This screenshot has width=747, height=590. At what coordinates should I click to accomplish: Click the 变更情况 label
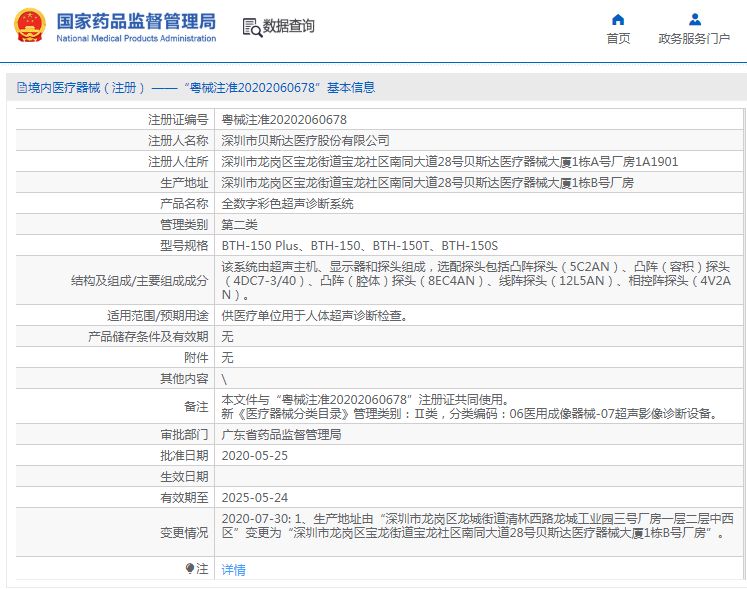pos(184,532)
